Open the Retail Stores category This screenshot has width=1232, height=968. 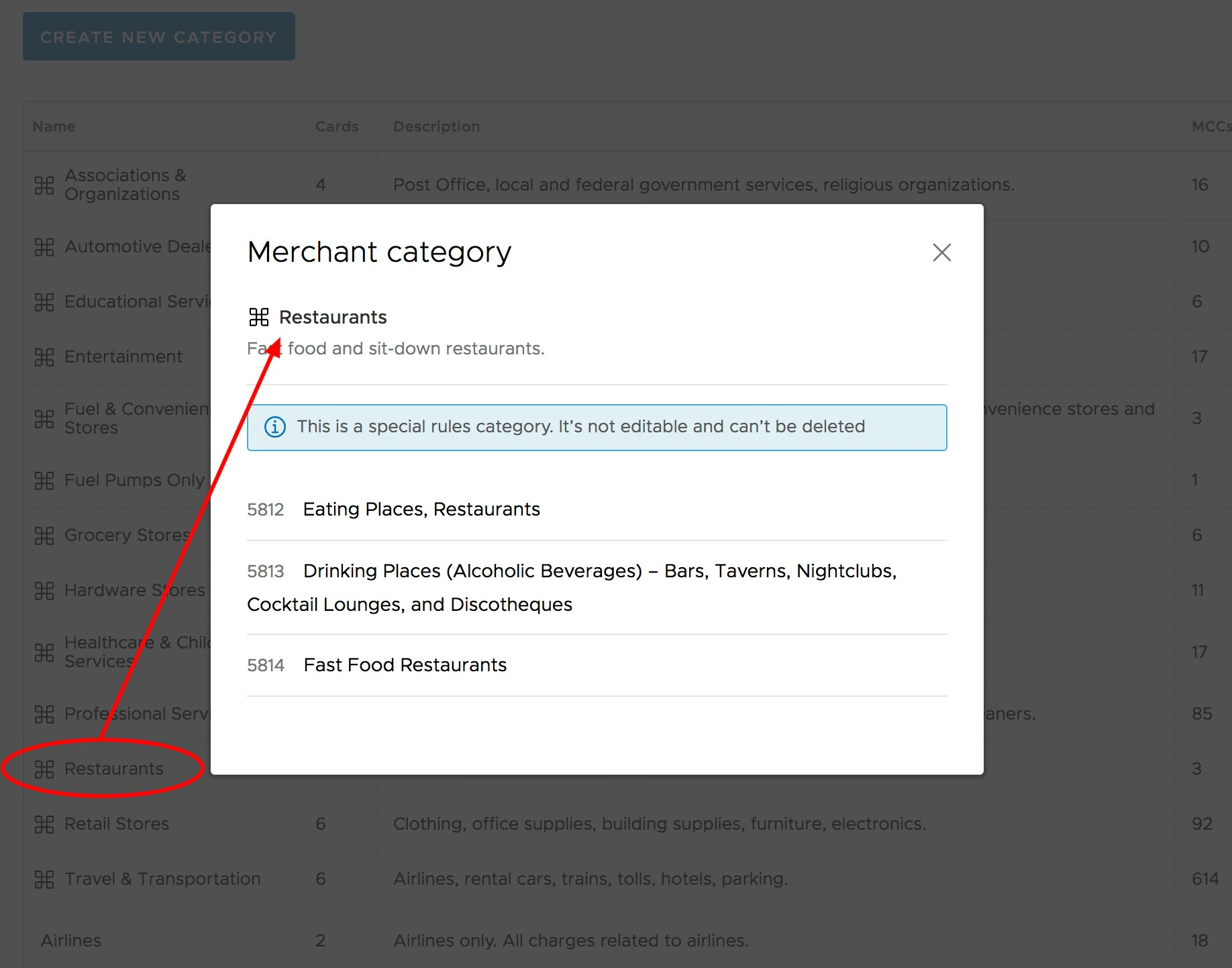click(117, 824)
